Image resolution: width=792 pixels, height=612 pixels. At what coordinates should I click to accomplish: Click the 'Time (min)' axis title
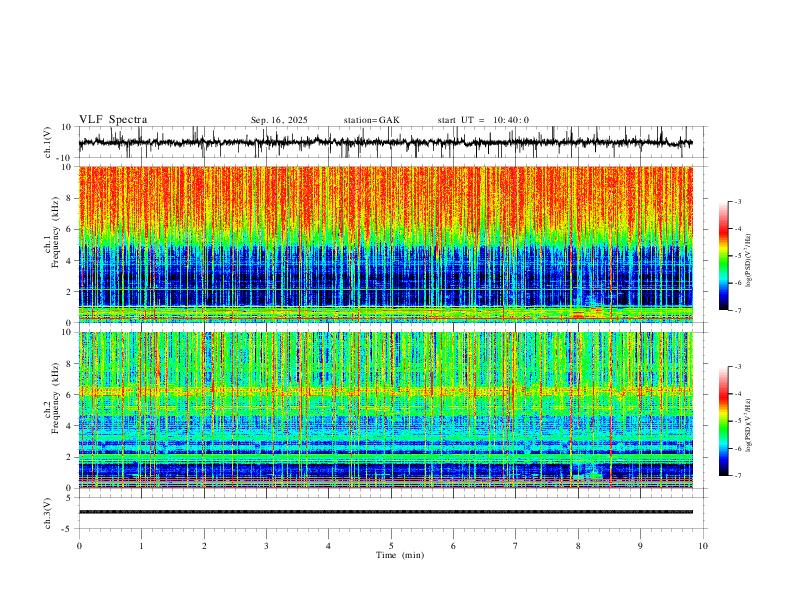tap(400, 555)
